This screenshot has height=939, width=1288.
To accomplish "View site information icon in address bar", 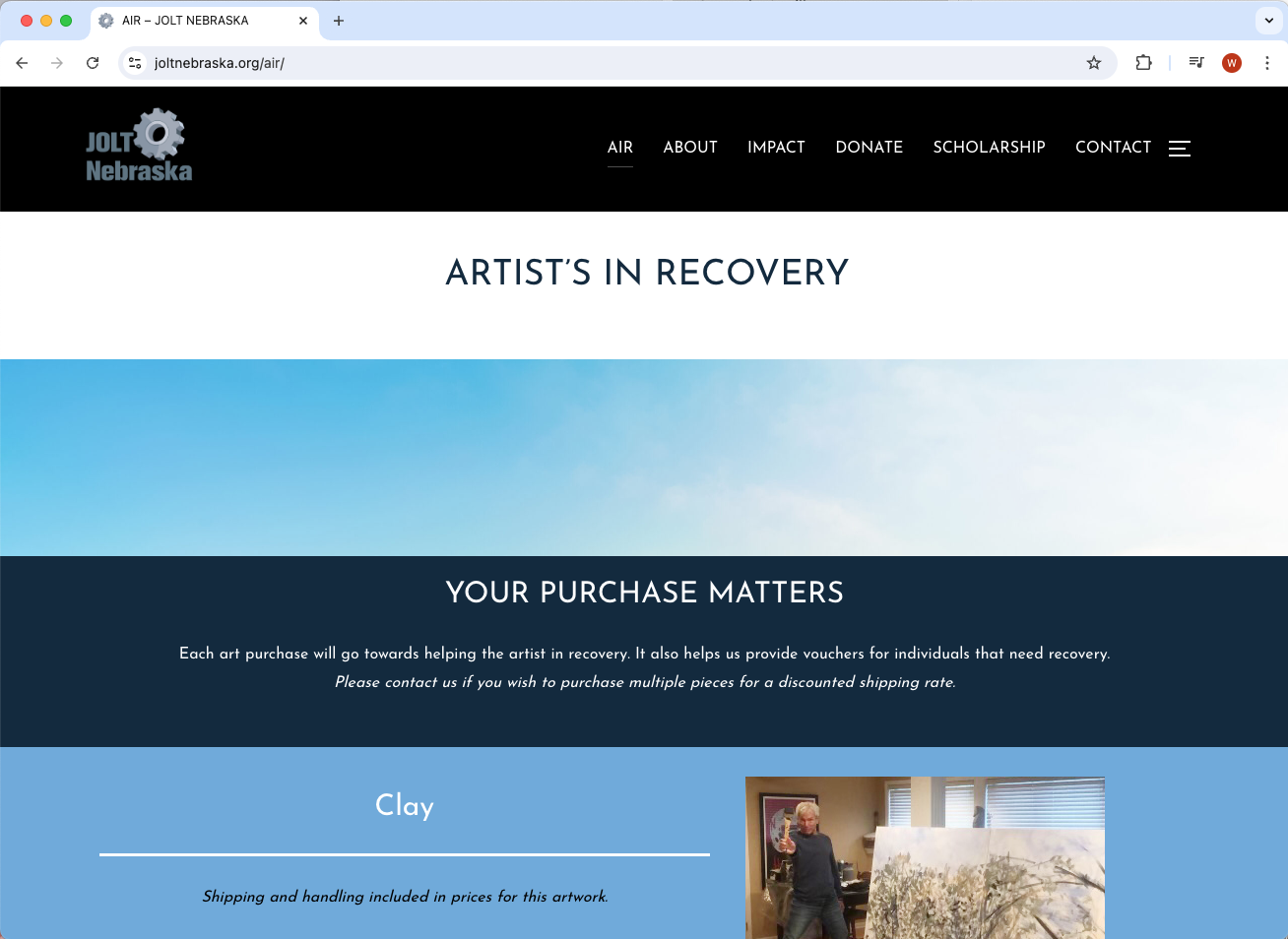I will pyautogui.click(x=136, y=63).
